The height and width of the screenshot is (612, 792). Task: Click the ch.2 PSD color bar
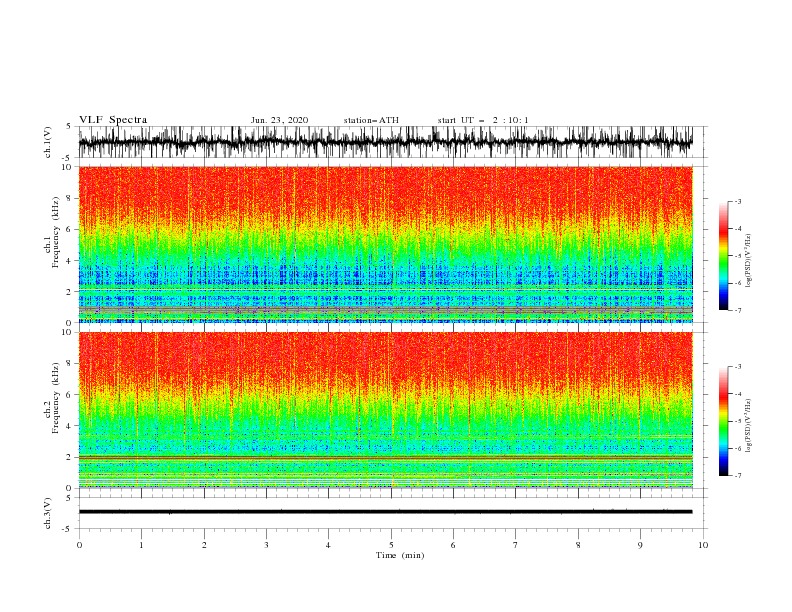(x=723, y=421)
